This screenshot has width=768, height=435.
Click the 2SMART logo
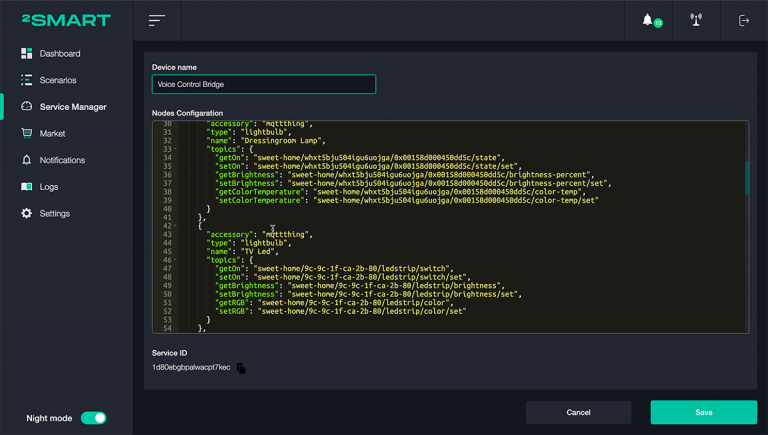coord(66,20)
